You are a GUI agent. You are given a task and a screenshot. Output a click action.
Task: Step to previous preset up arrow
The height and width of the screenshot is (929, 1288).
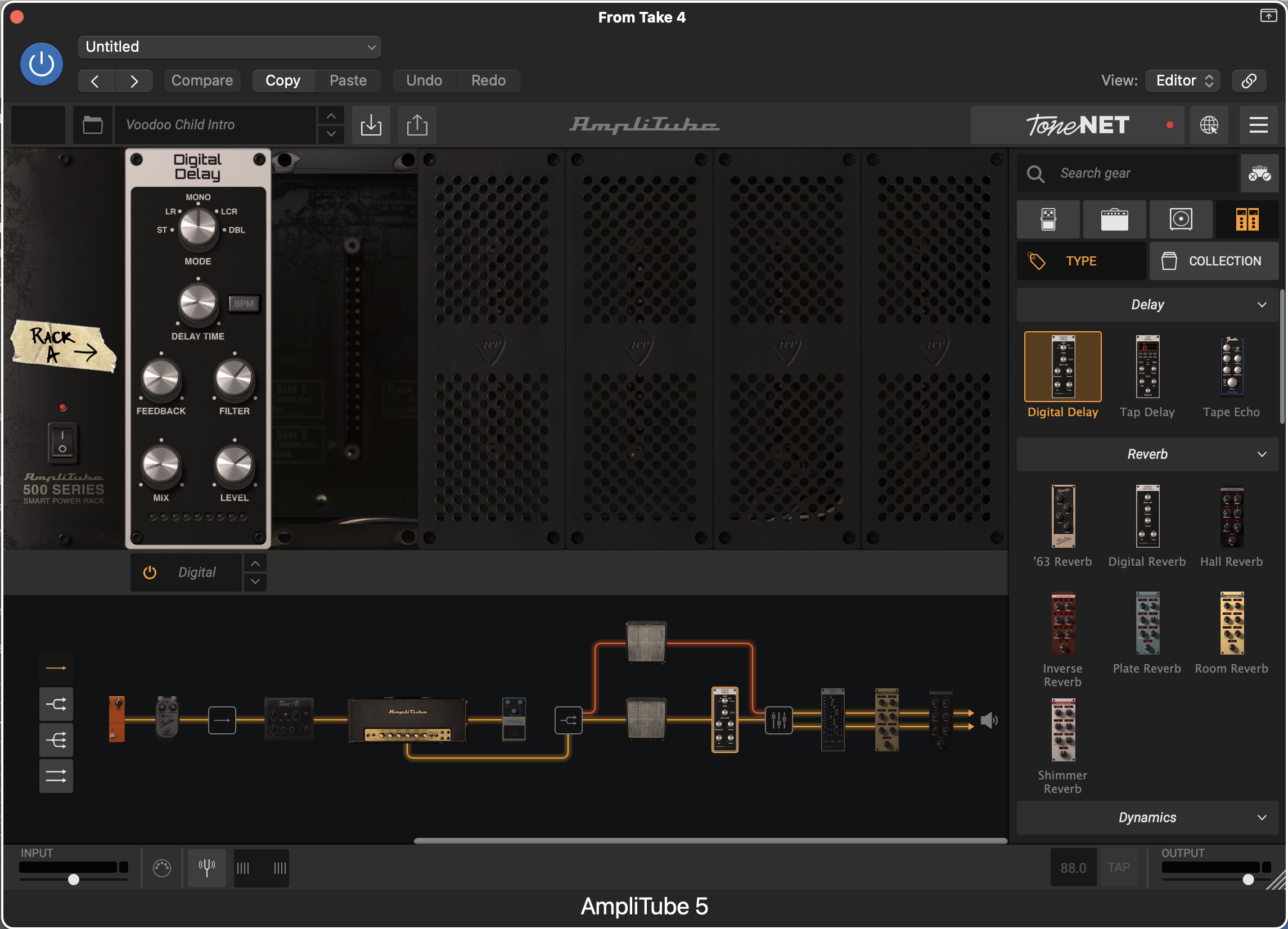pyautogui.click(x=331, y=116)
